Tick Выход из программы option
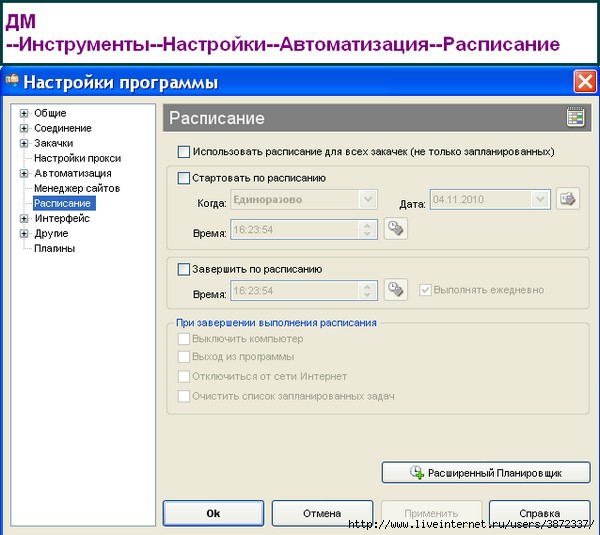This screenshot has width=600, height=535. point(184,357)
